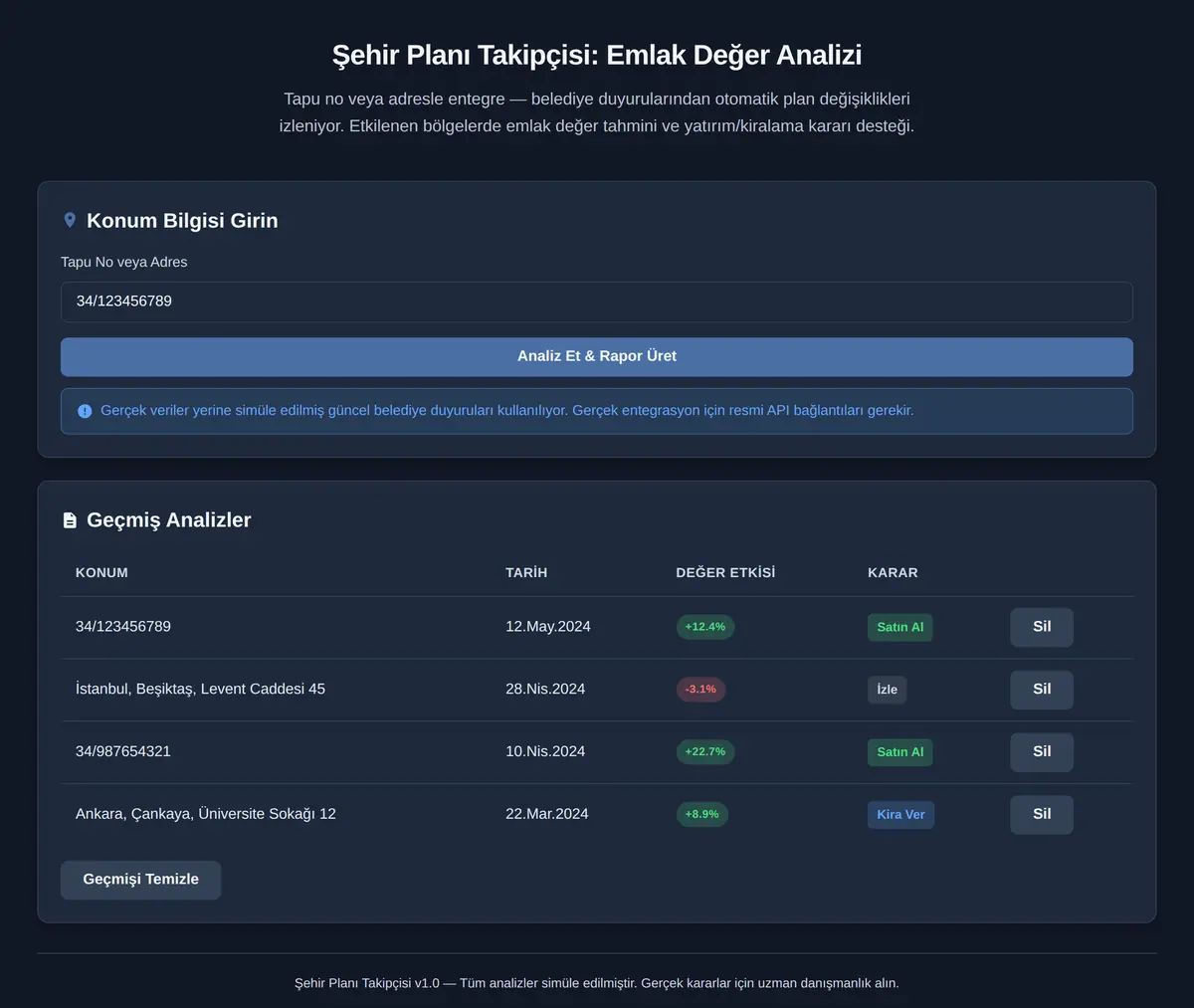Remove the Ankara Çankaya row with Sil
Image resolution: width=1194 pixels, height=1008 pixels.
[1042, 814]
